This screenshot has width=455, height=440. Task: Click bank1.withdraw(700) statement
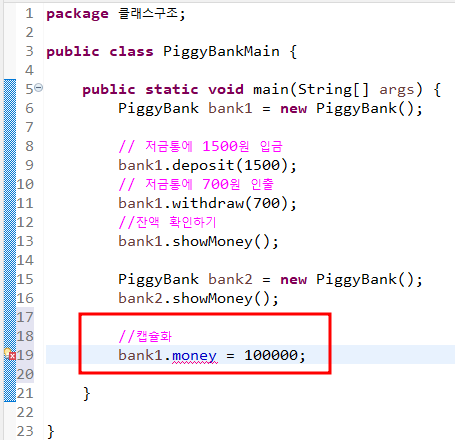(x=207, y=203)
